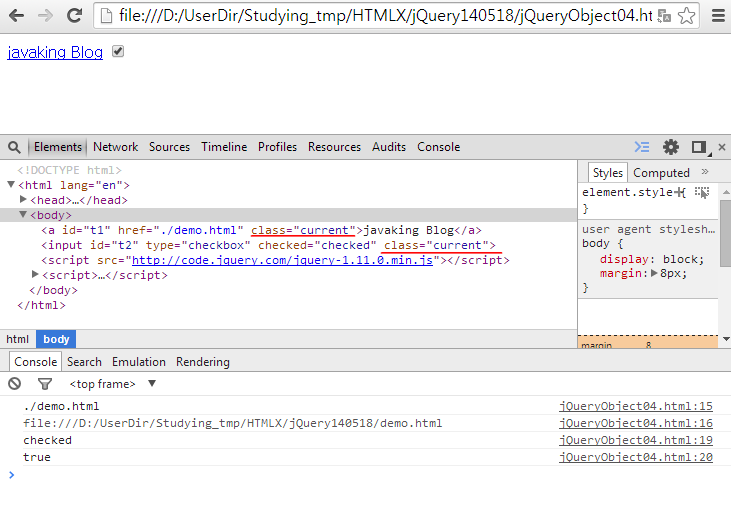This screenshot has height=510, width=731.
Task: Click the dock/undock DevTools icon
Action: tap(699, 147)
